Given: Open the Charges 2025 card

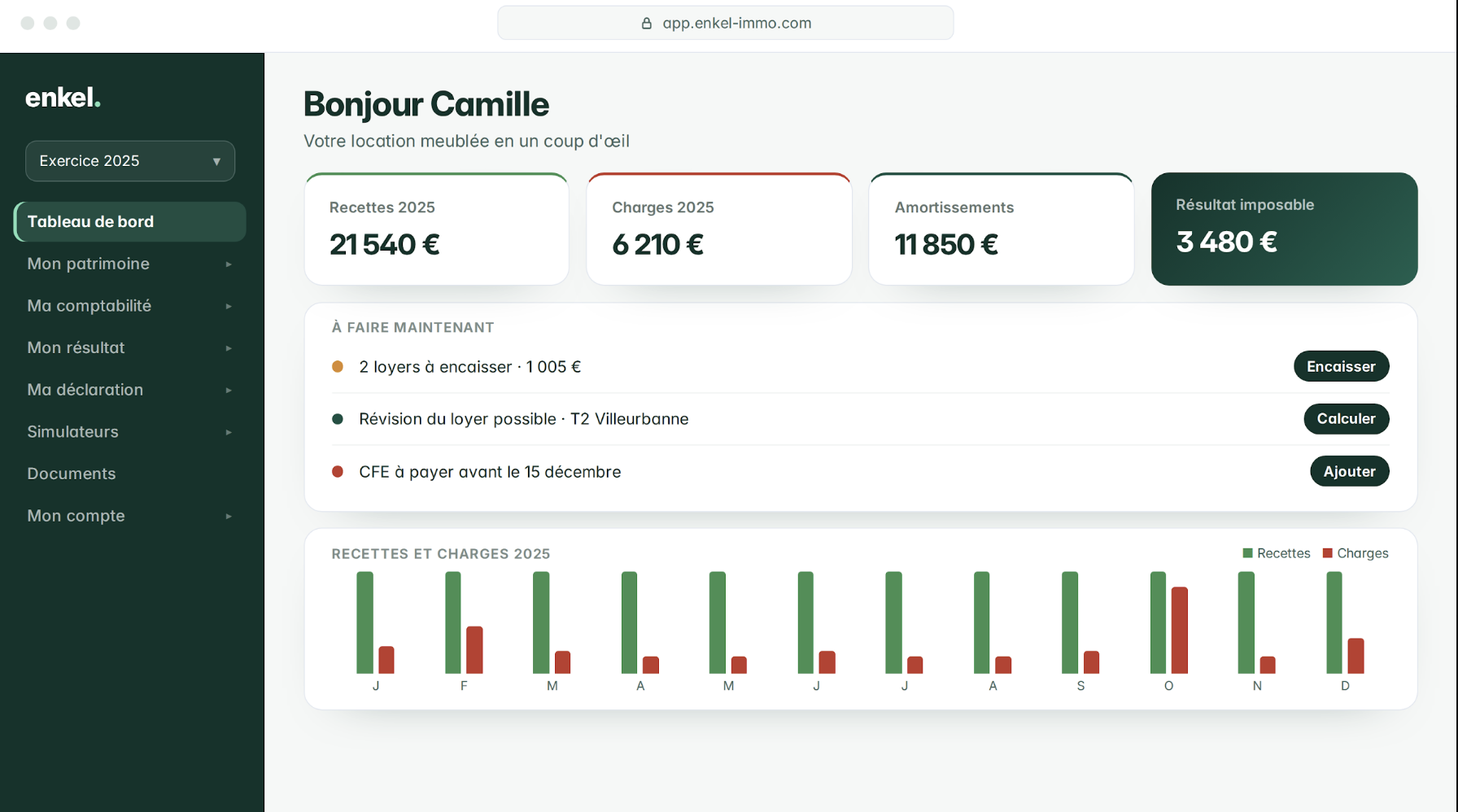Looking at the screenshot, I should 718,229.
